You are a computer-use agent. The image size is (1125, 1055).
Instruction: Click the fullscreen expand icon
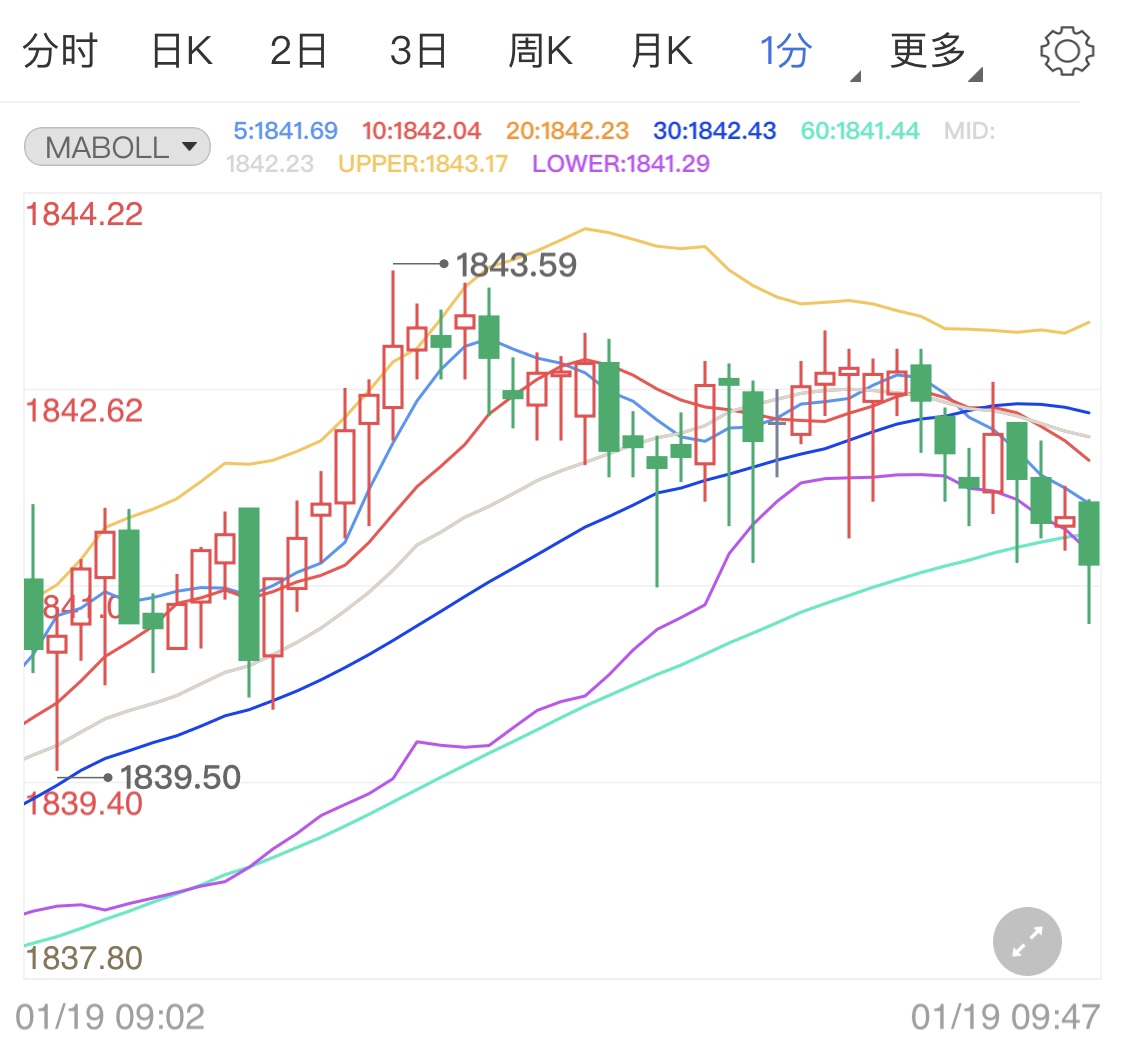[x=1026, y=941]
